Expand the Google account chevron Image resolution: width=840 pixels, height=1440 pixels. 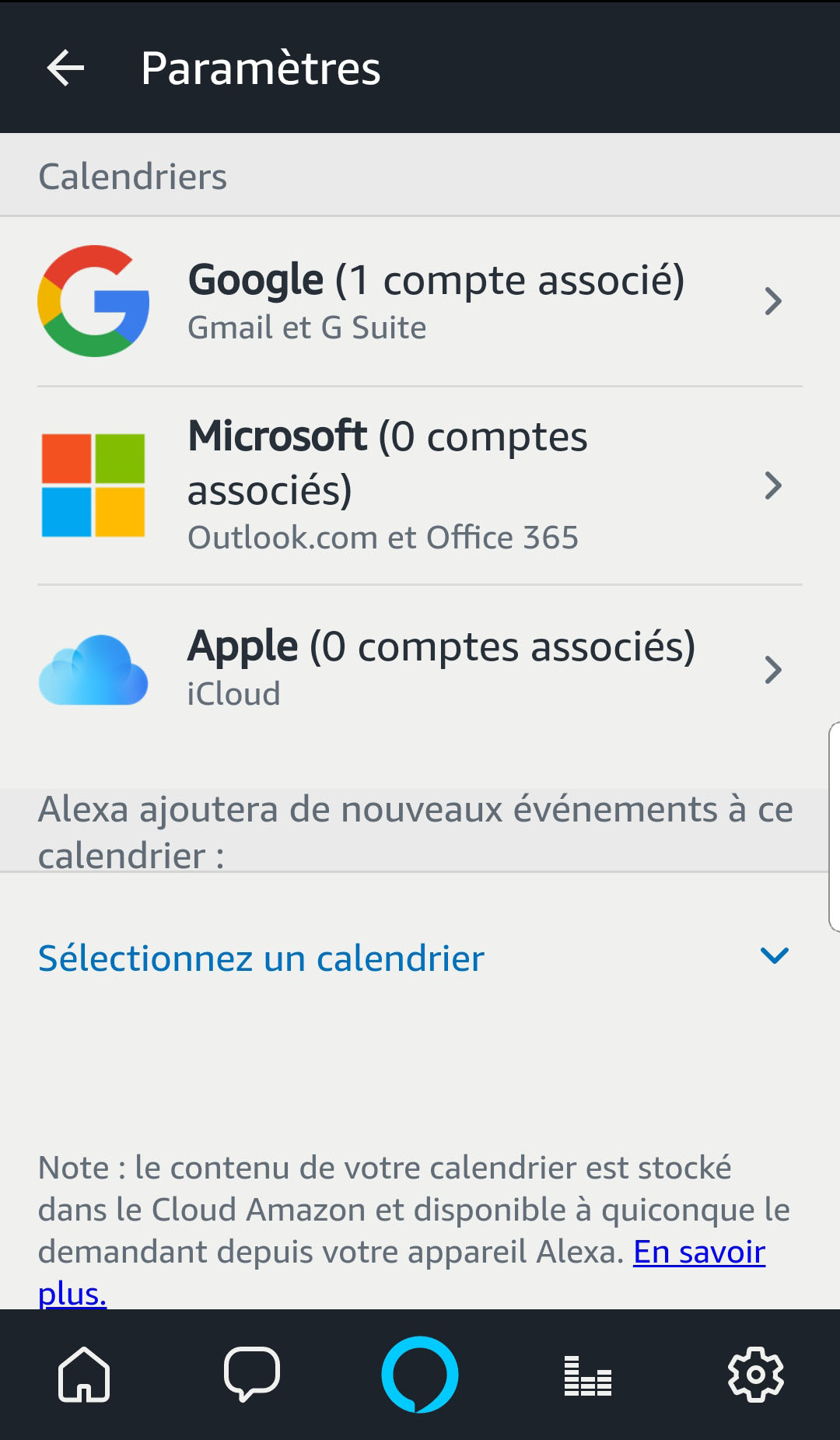point(772,301)
